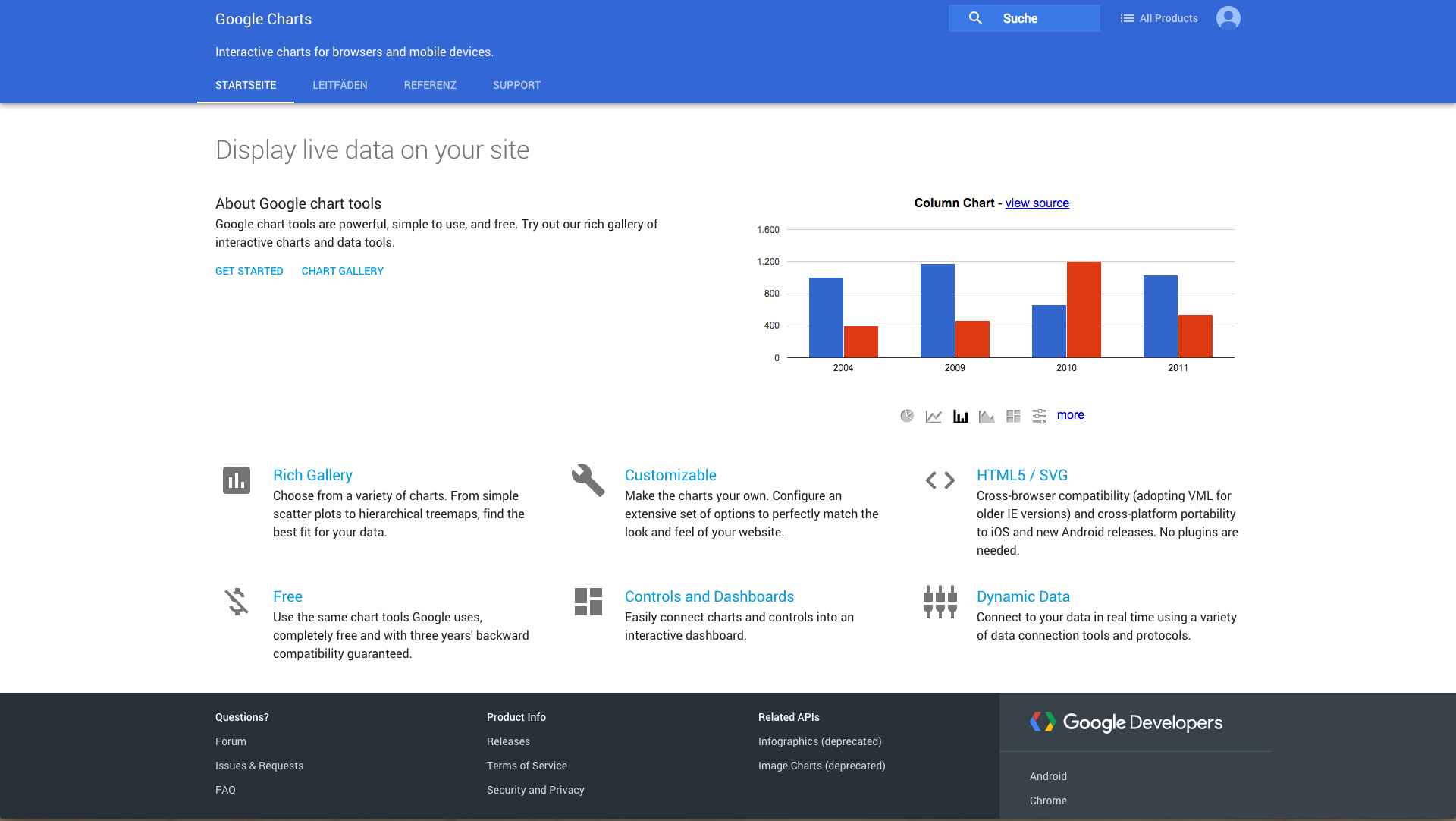
Task: Click the Dynamic Data plugs icon
Action: (940, 602)
